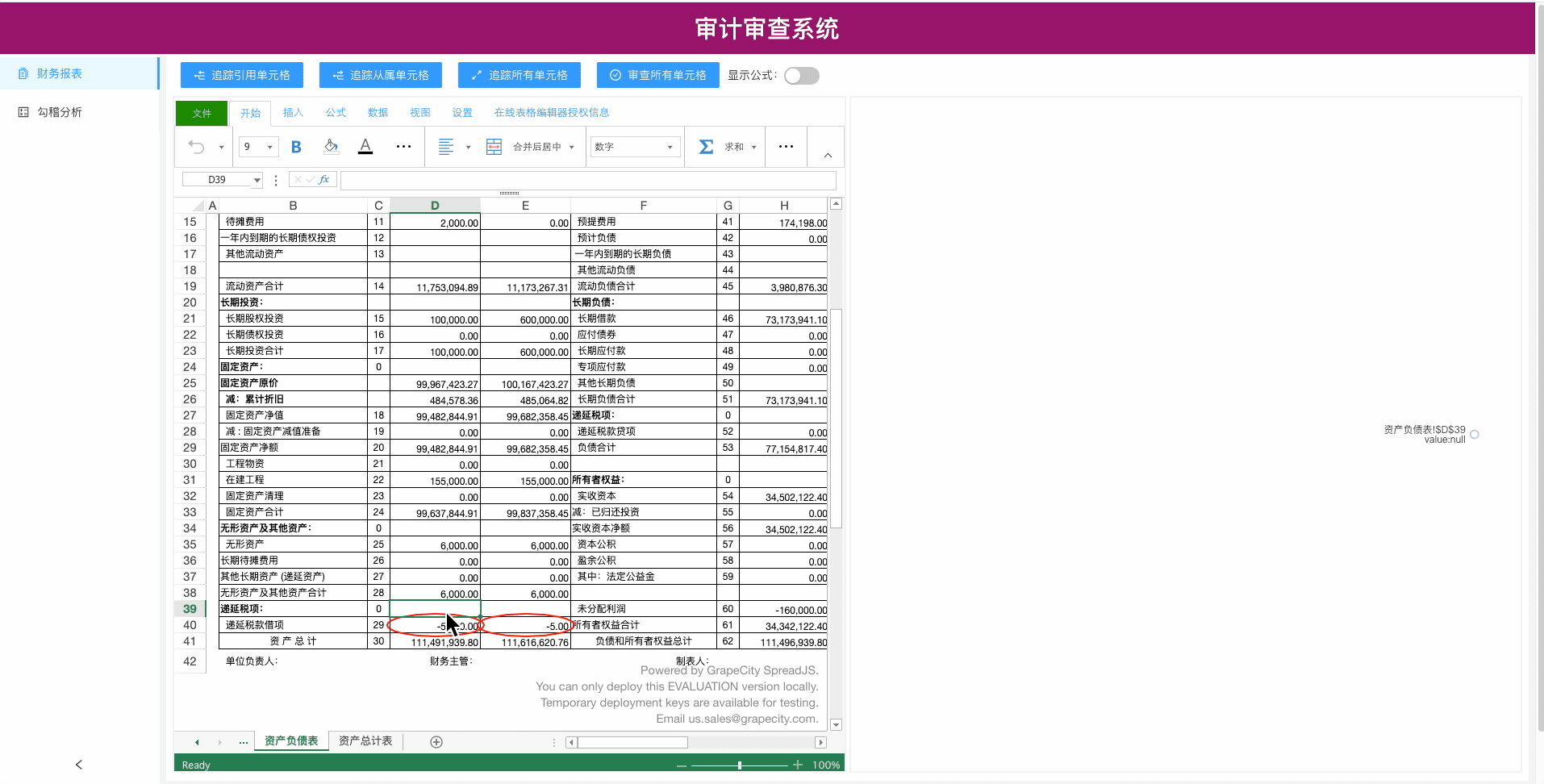Image resolution: width=1544 pixels, height=784 pixels.
Task: Click the fx insert function icon
Action: click(324, 180)
